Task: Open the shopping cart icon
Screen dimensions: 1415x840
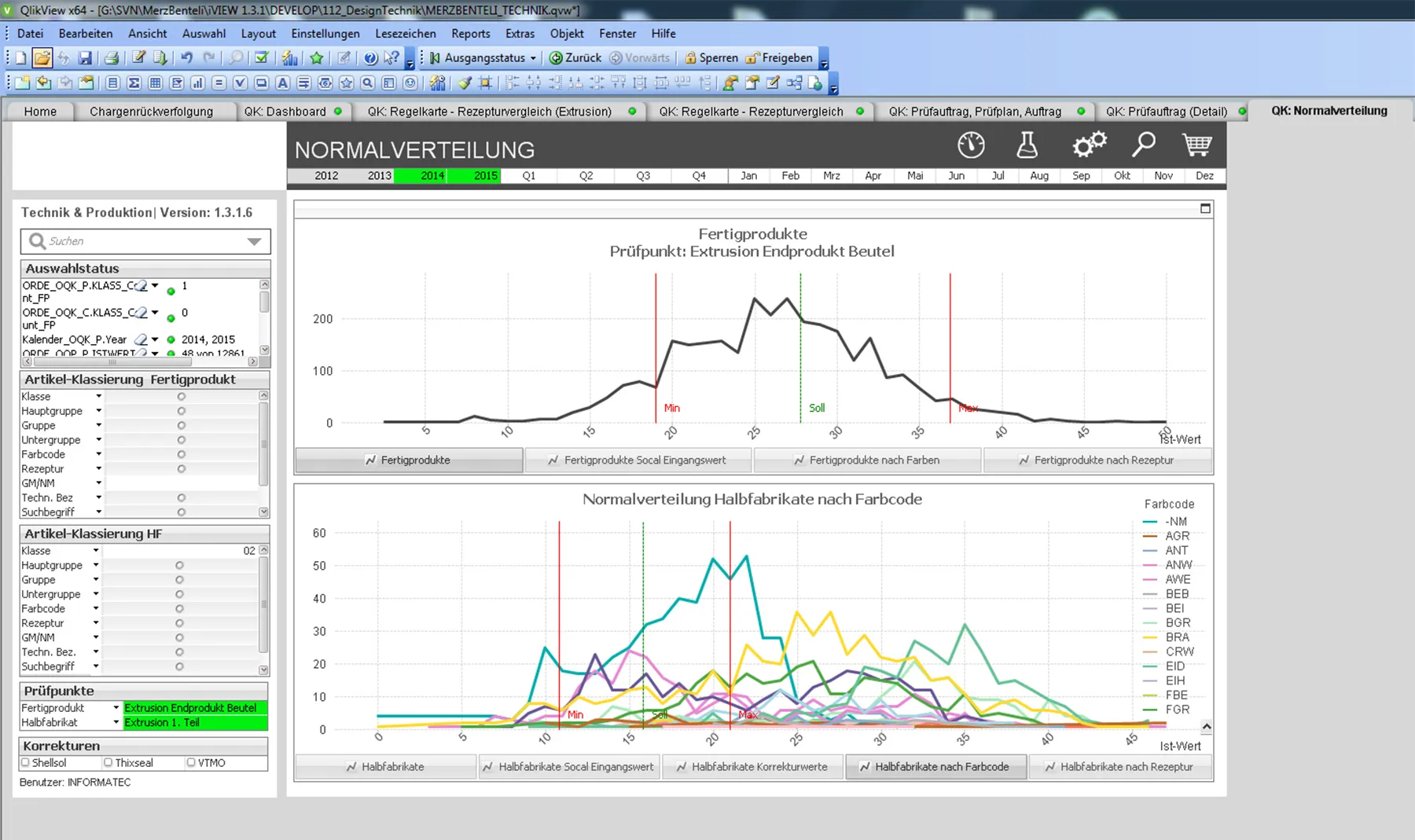Action: (1196, 145)
